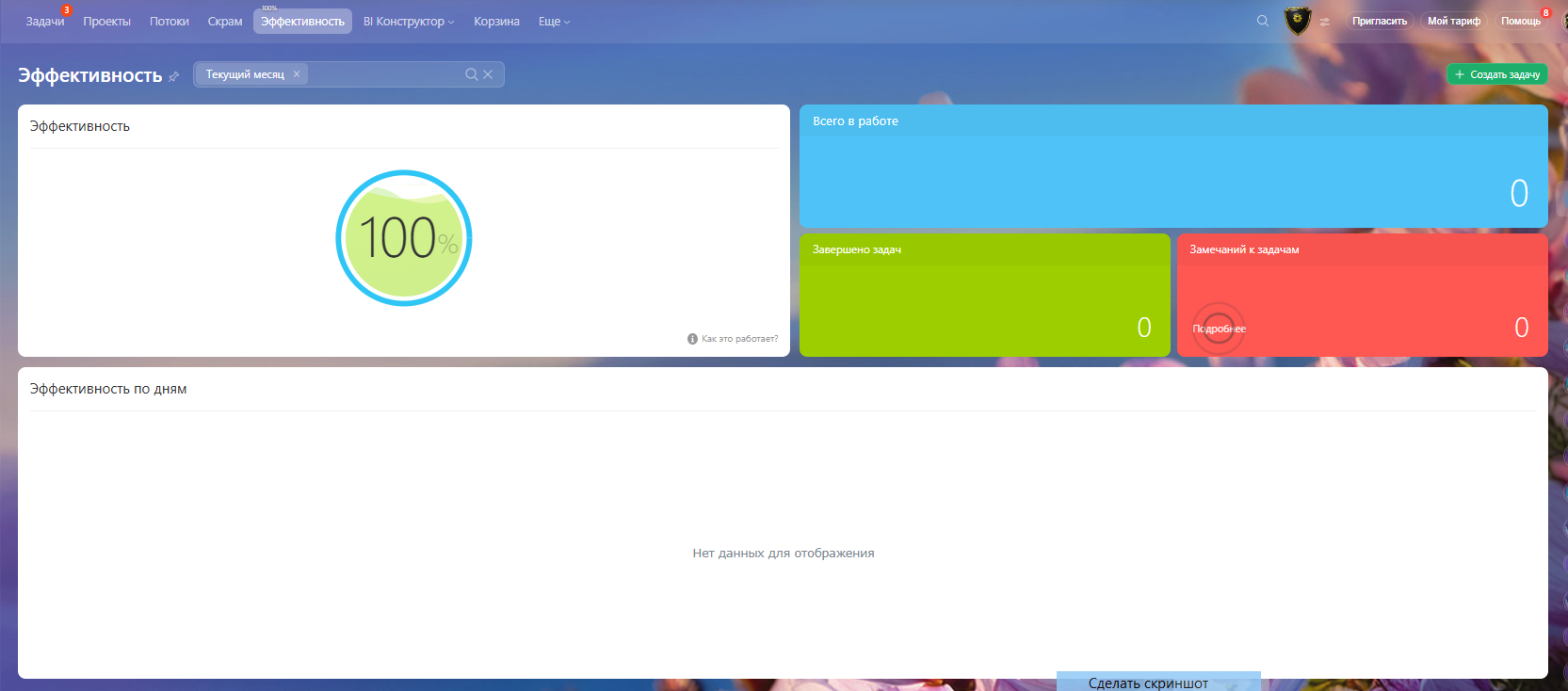
Task: Click the pin icon beside the Эффективность title
Action: [173, 77]
